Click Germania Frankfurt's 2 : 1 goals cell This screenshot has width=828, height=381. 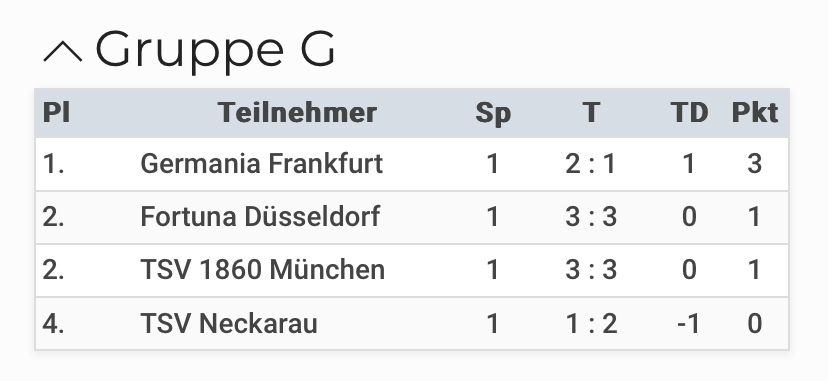coord(591,164)
